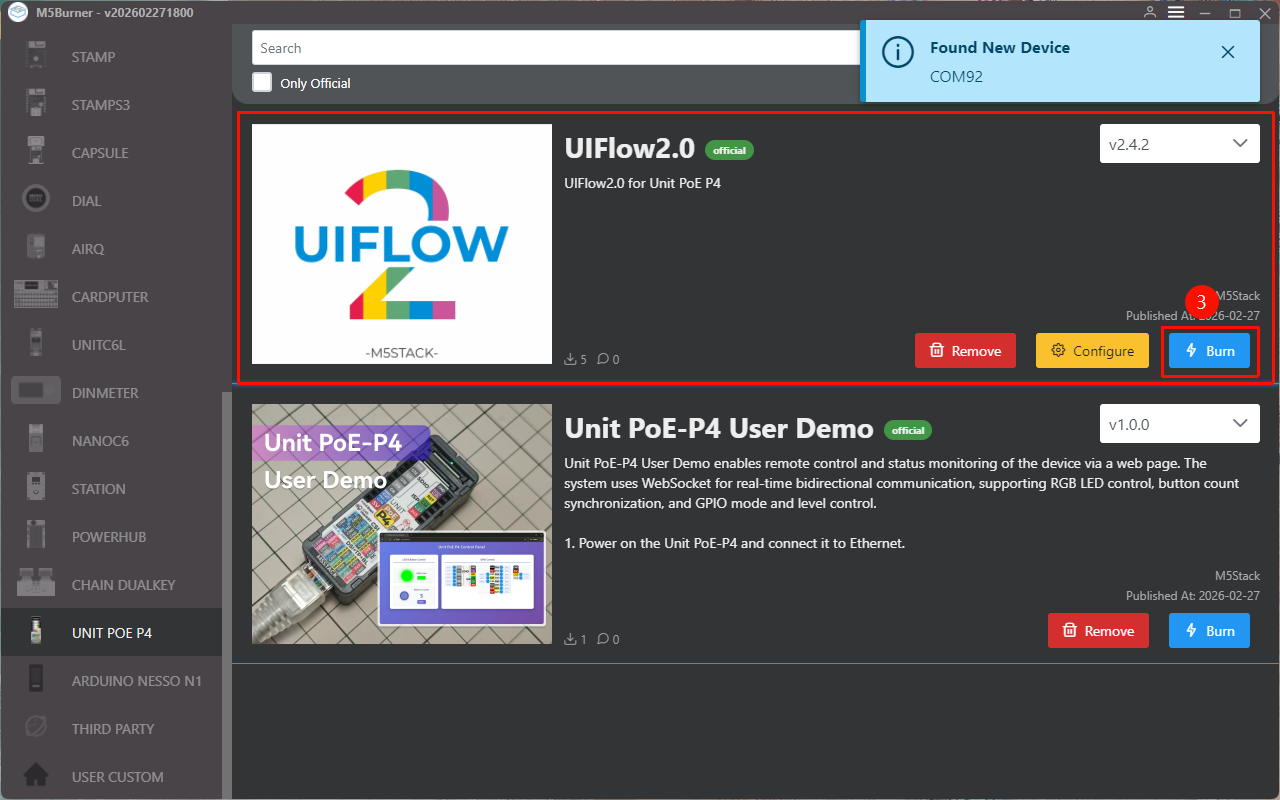The image size is (1280, 800).
Task: Open the CHAIN DUALKEY category
Action: click(123, 585)
